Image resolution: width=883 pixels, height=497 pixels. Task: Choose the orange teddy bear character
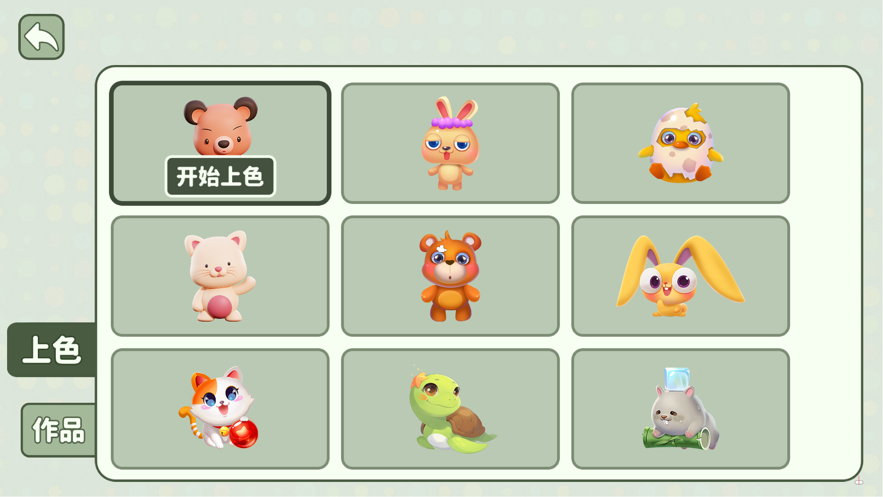point(450,276)
